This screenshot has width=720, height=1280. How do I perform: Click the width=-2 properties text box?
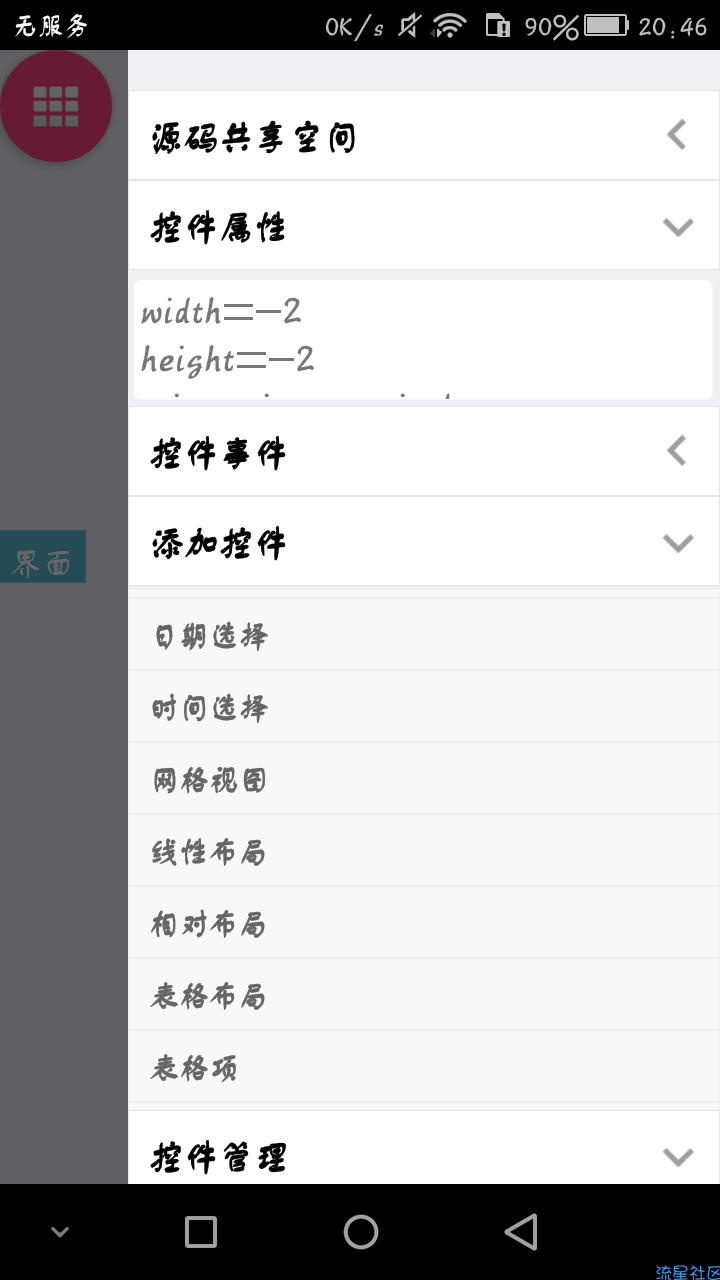[424, 339]
